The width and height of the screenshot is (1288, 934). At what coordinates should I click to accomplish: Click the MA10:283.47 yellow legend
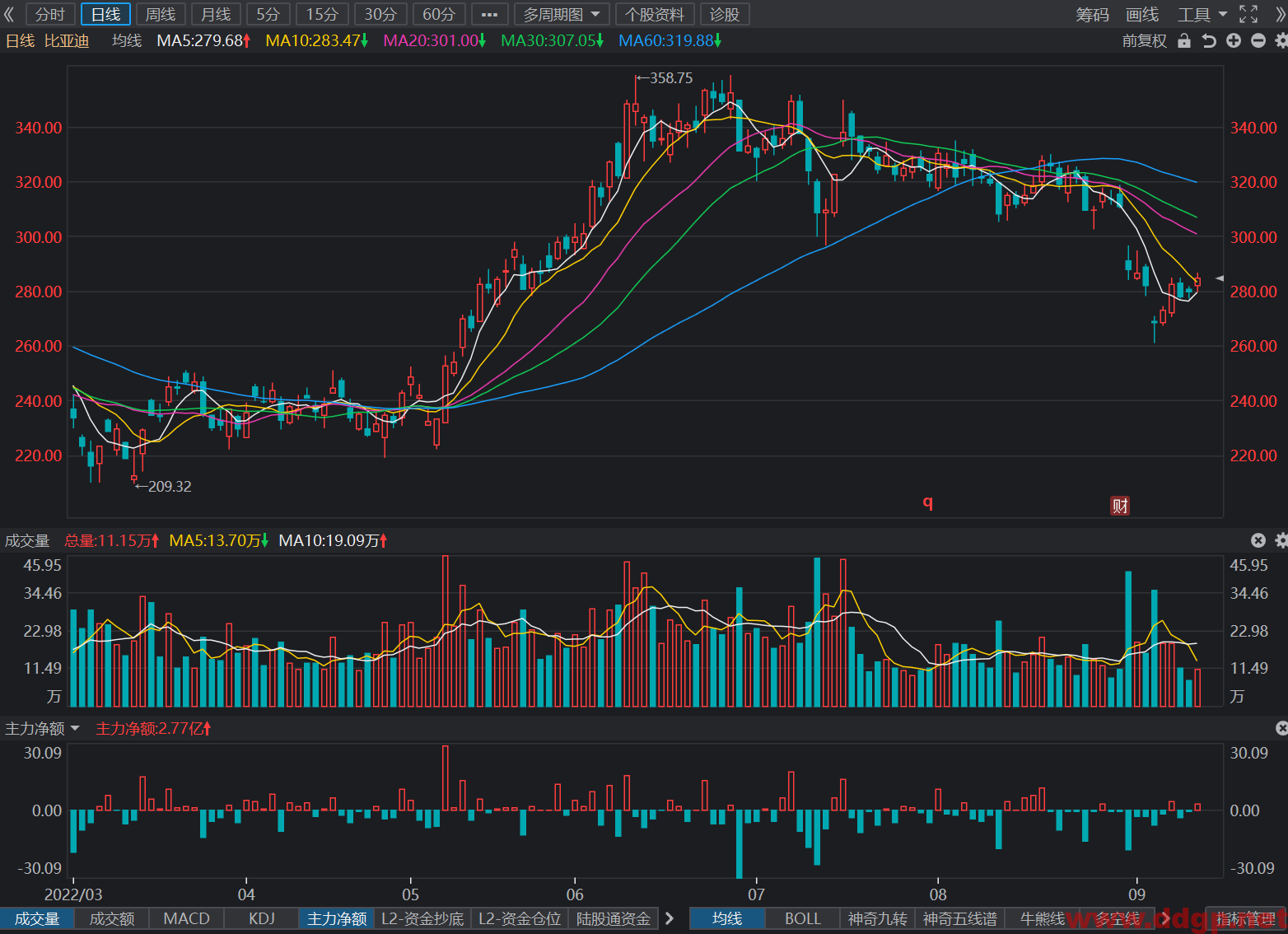tap(317, 40)
